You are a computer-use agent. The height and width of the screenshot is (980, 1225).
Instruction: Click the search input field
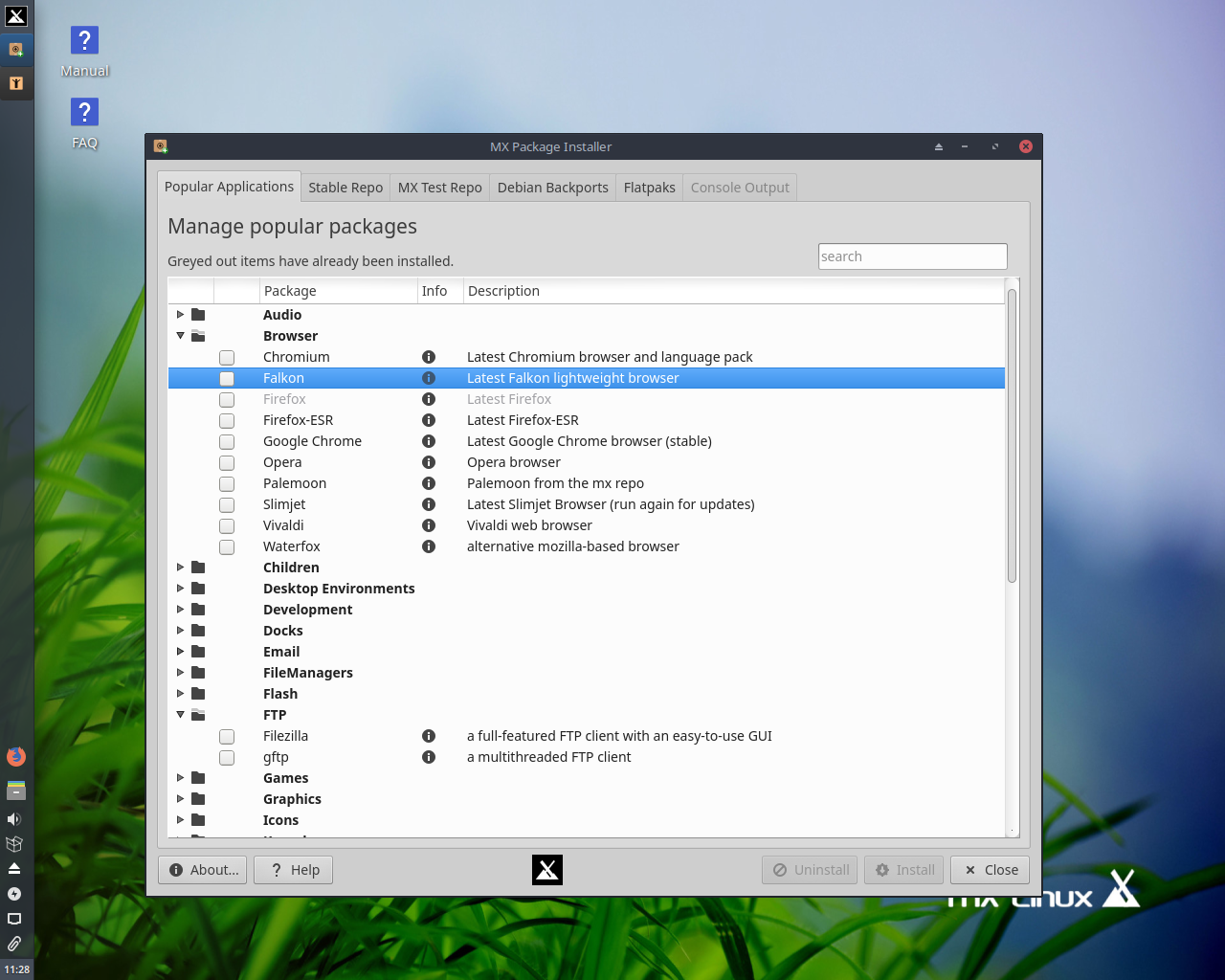[x=913, y=256]
